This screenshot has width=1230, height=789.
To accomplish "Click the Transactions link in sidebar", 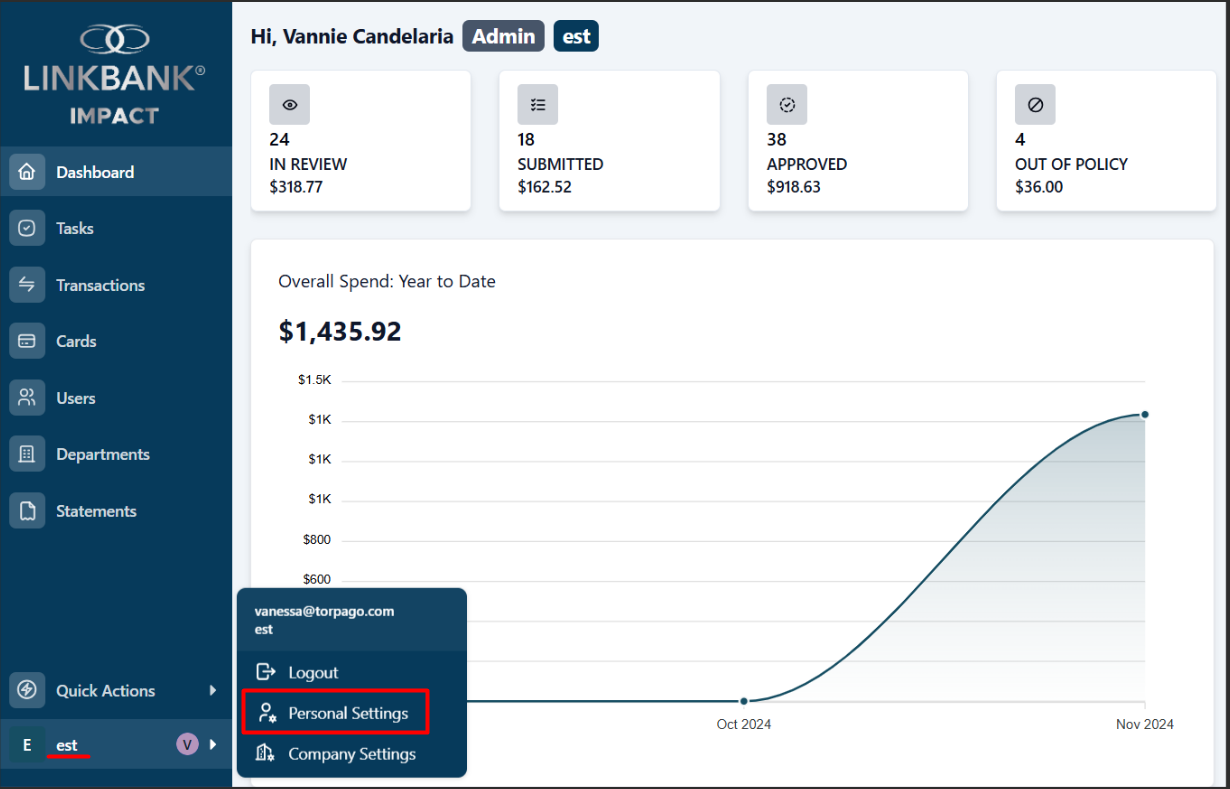I will pyautogui.click(x=100, y=286).
